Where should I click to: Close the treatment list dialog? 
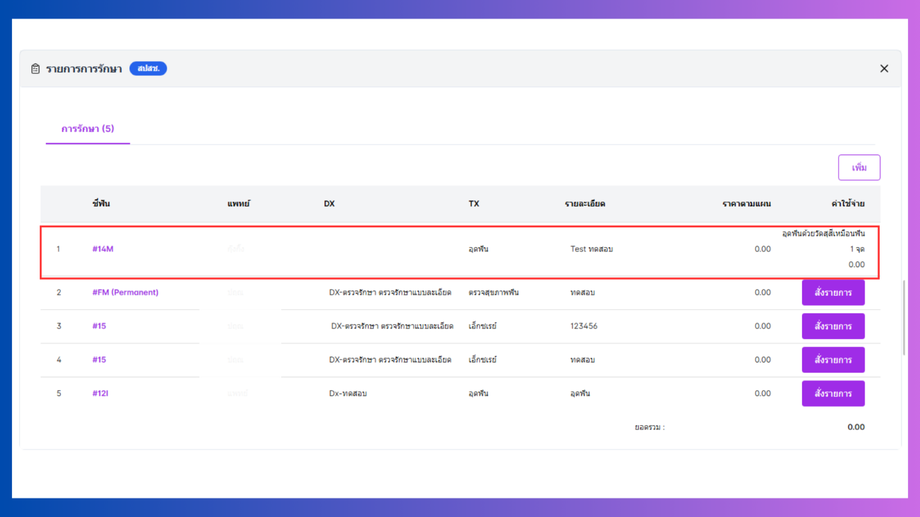pyautogui.click(x=884, y=69)
